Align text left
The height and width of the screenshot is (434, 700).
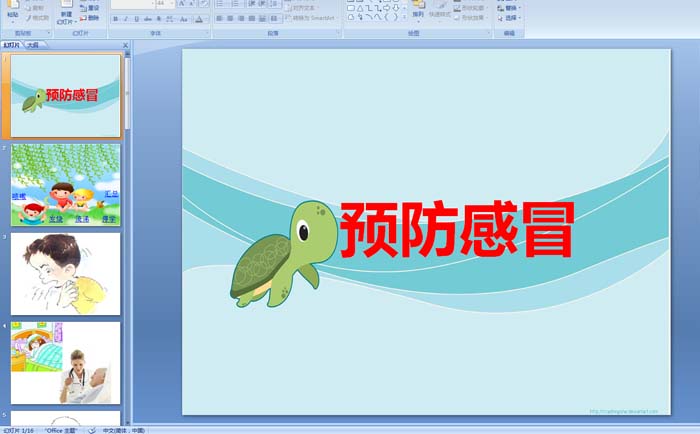coord(220,18)
